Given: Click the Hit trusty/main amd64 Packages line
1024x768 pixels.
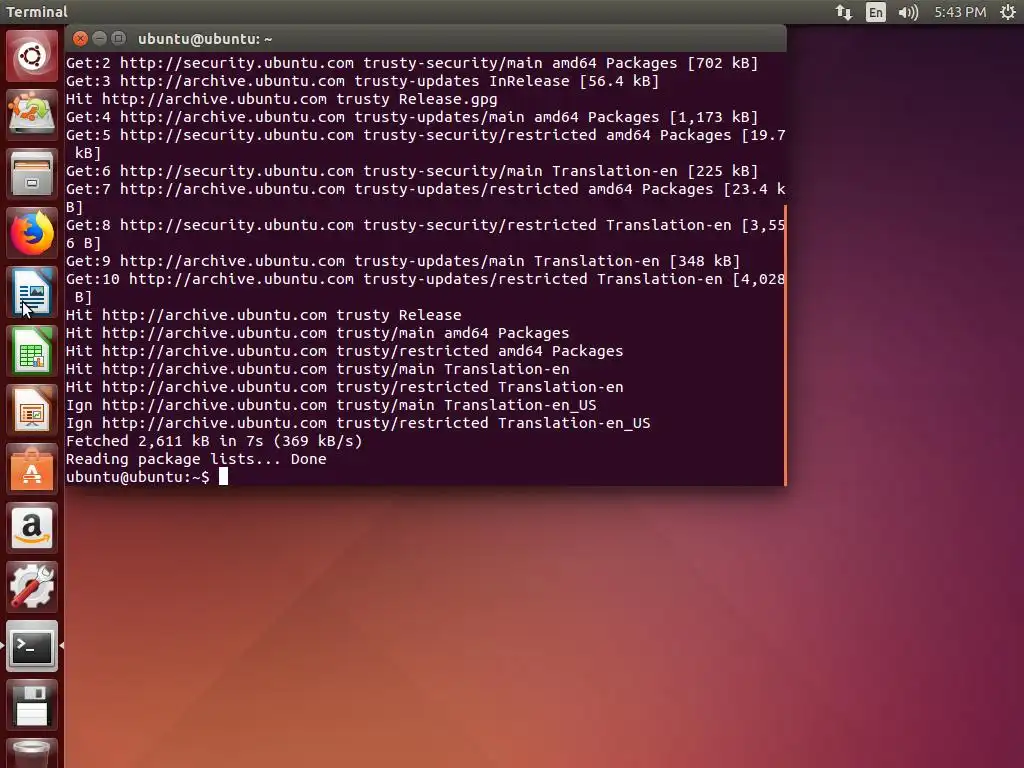Looking at the screenshot, I should pos(317,333).
